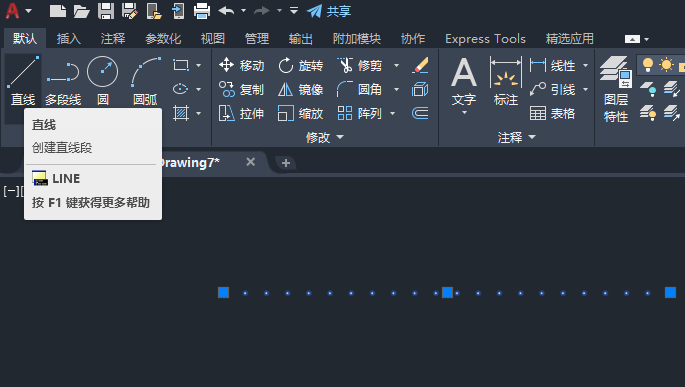Expand the 修改 Modify panel
685x387 pixels.
coord(325,138)
